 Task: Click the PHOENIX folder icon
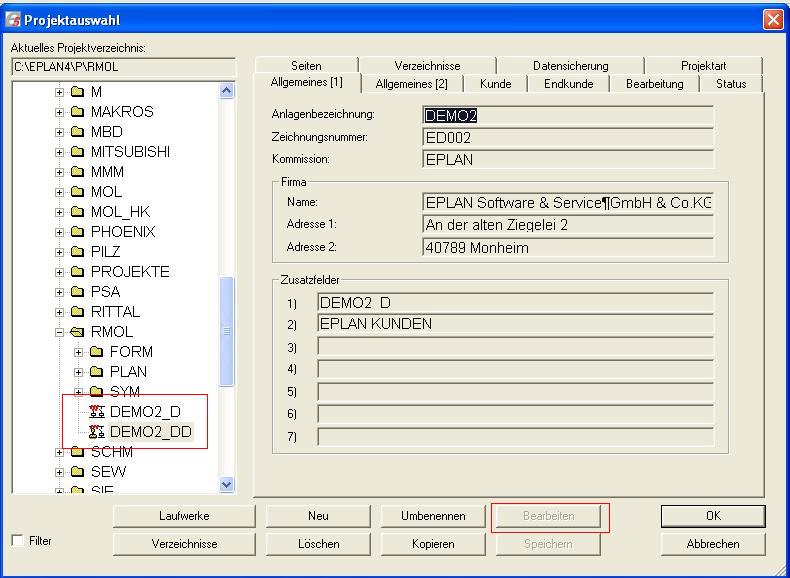77,232
